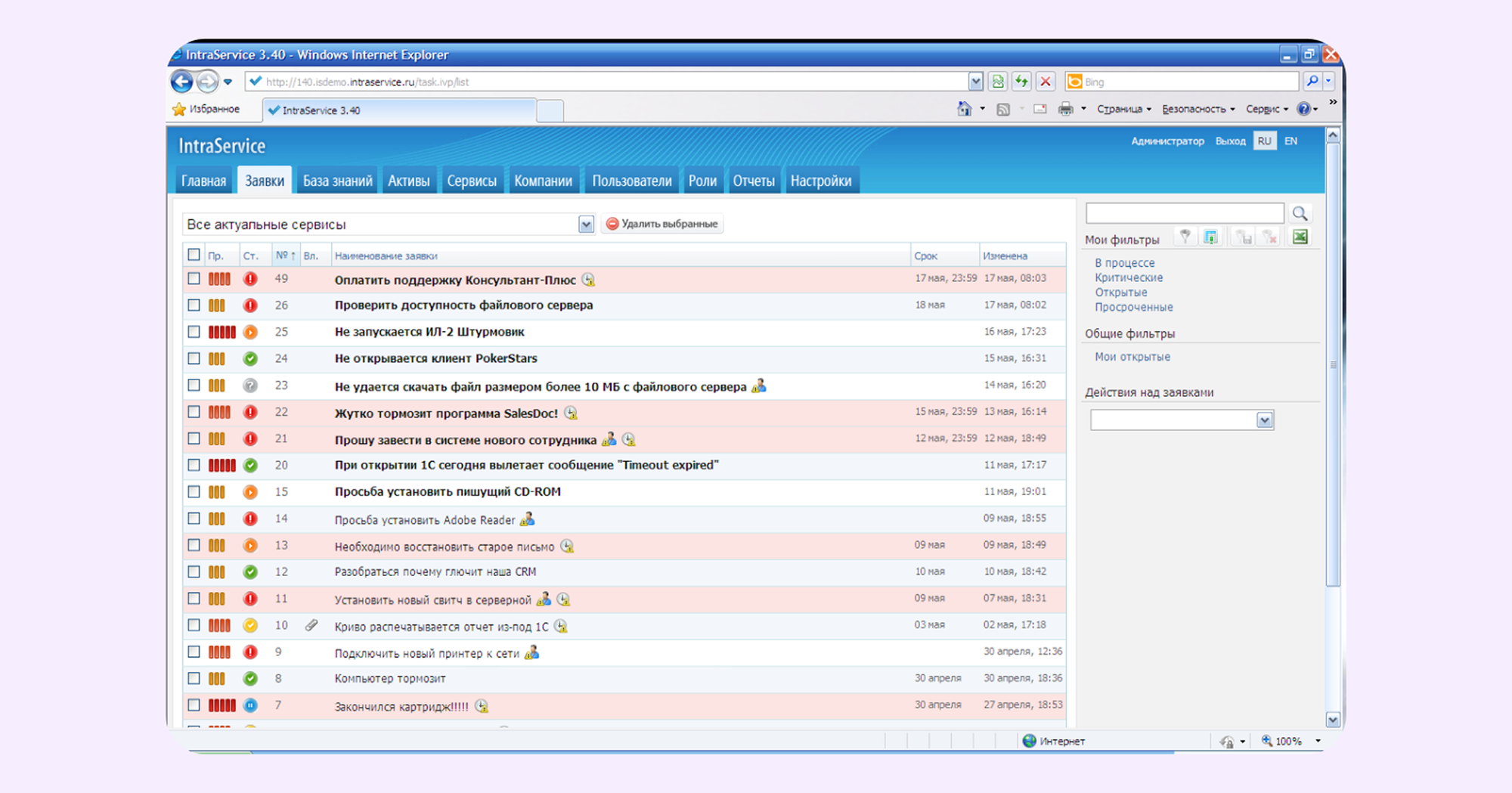This screenshot has width=1512, height=793.
Task: Click the funnel filter icon in Мои фильтры
Action: (1185, 237)
